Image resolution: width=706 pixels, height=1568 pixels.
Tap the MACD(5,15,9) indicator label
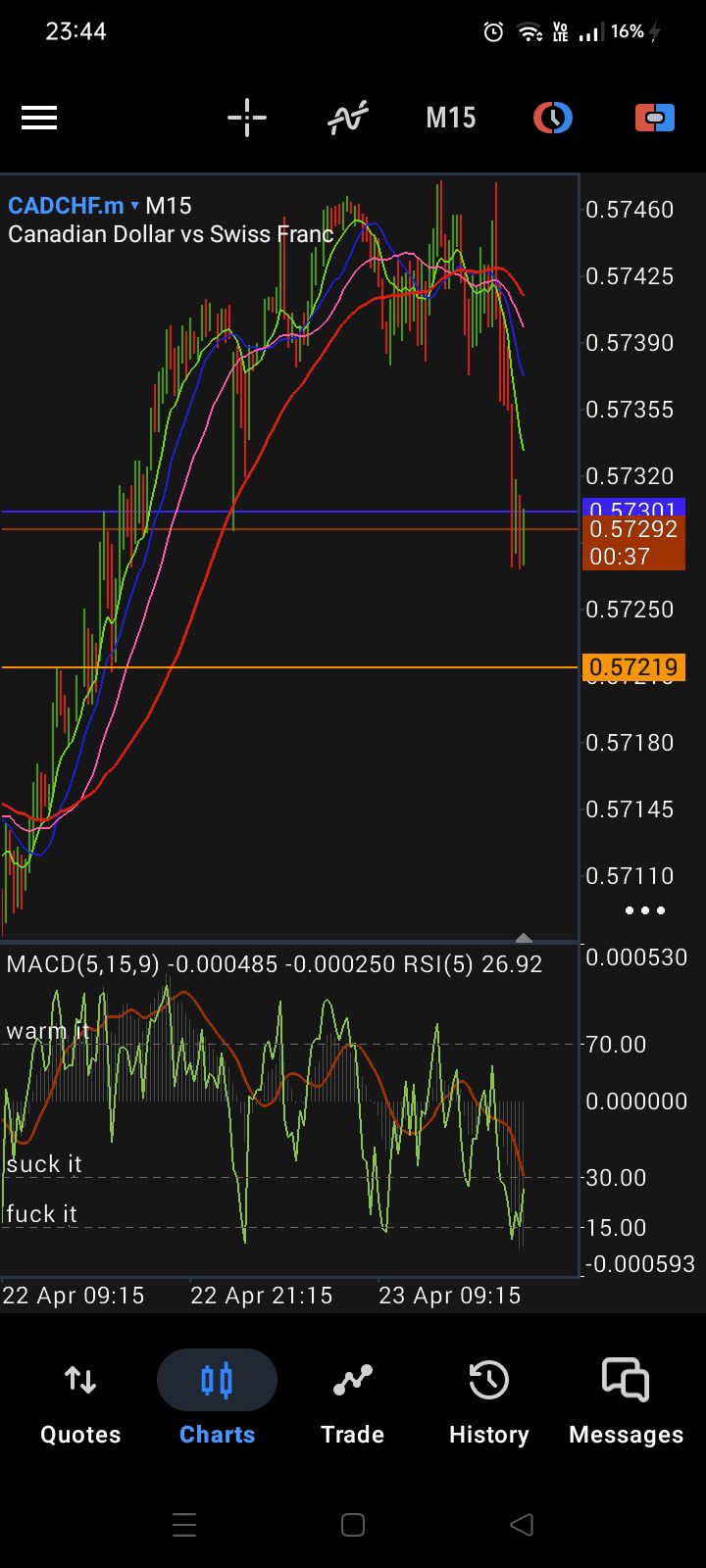coord(83,964)
